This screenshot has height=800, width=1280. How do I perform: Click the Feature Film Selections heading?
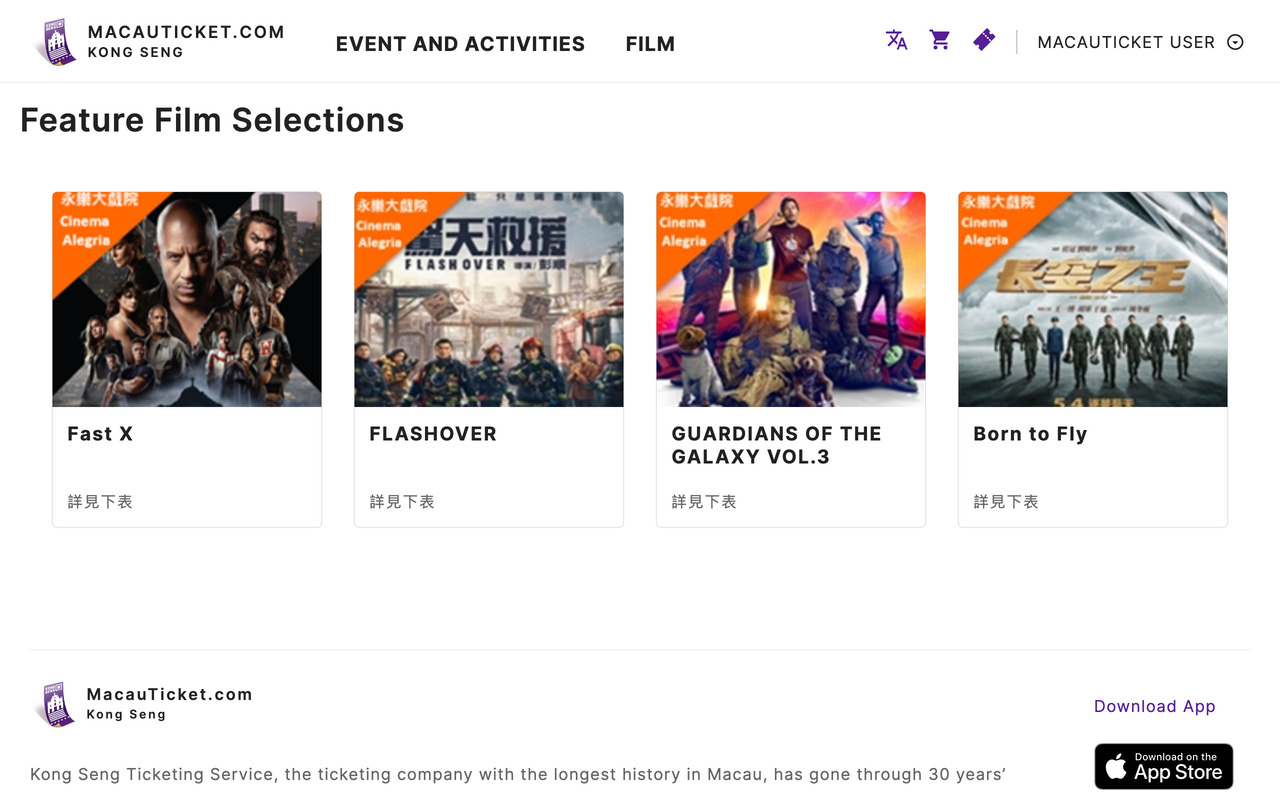tap(212, 120)
